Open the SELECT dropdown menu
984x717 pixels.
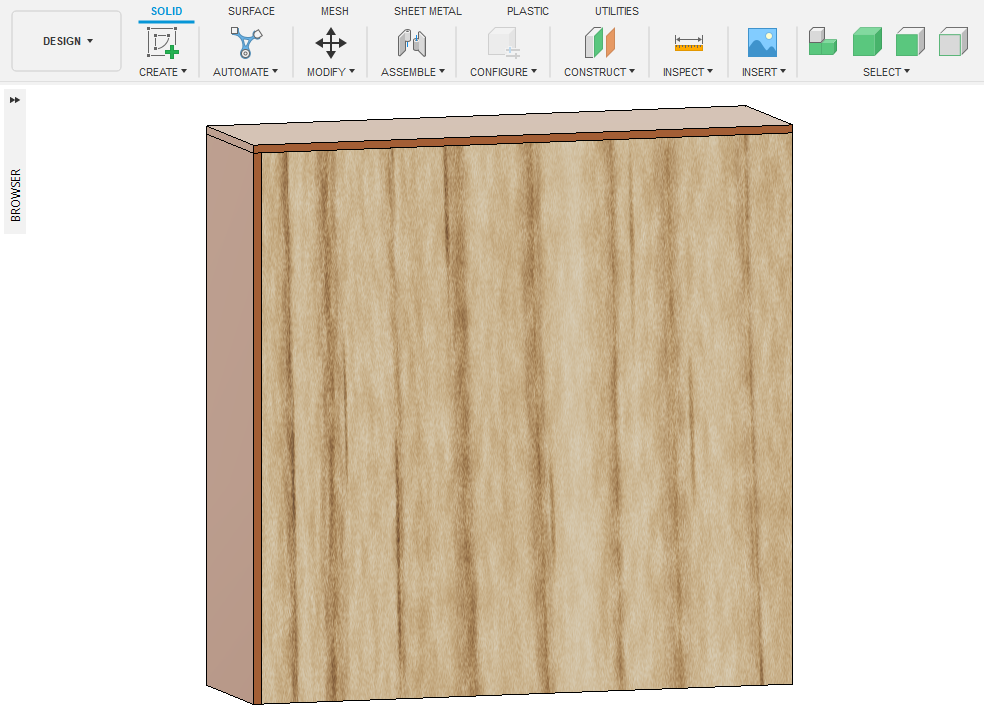[886, 72]
